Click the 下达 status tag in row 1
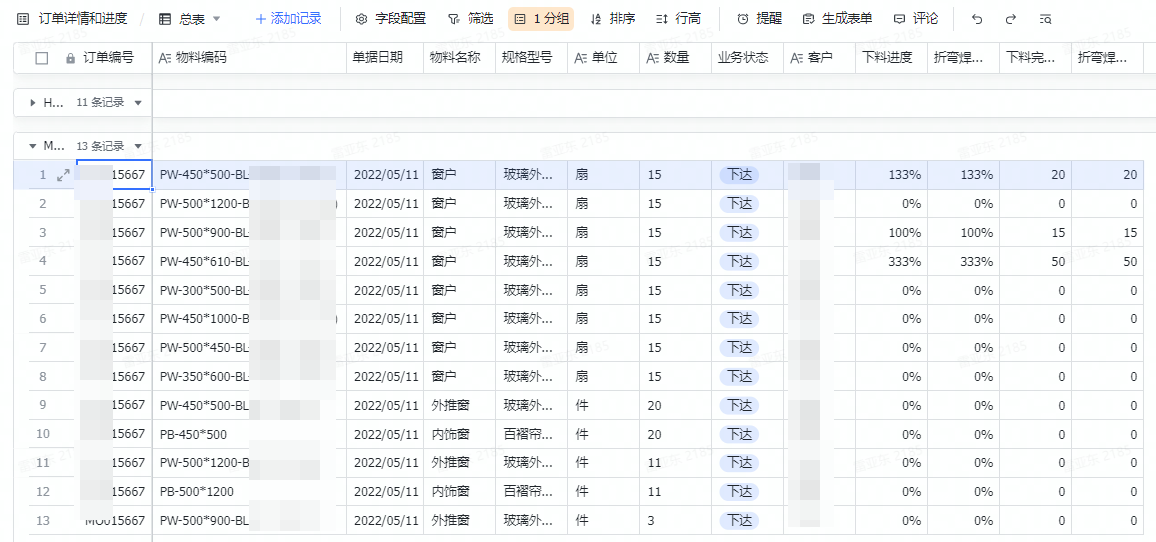Image resolution: width=1156 pixels, height=542 pixels. pyautogui.click(x=739, y=176)
